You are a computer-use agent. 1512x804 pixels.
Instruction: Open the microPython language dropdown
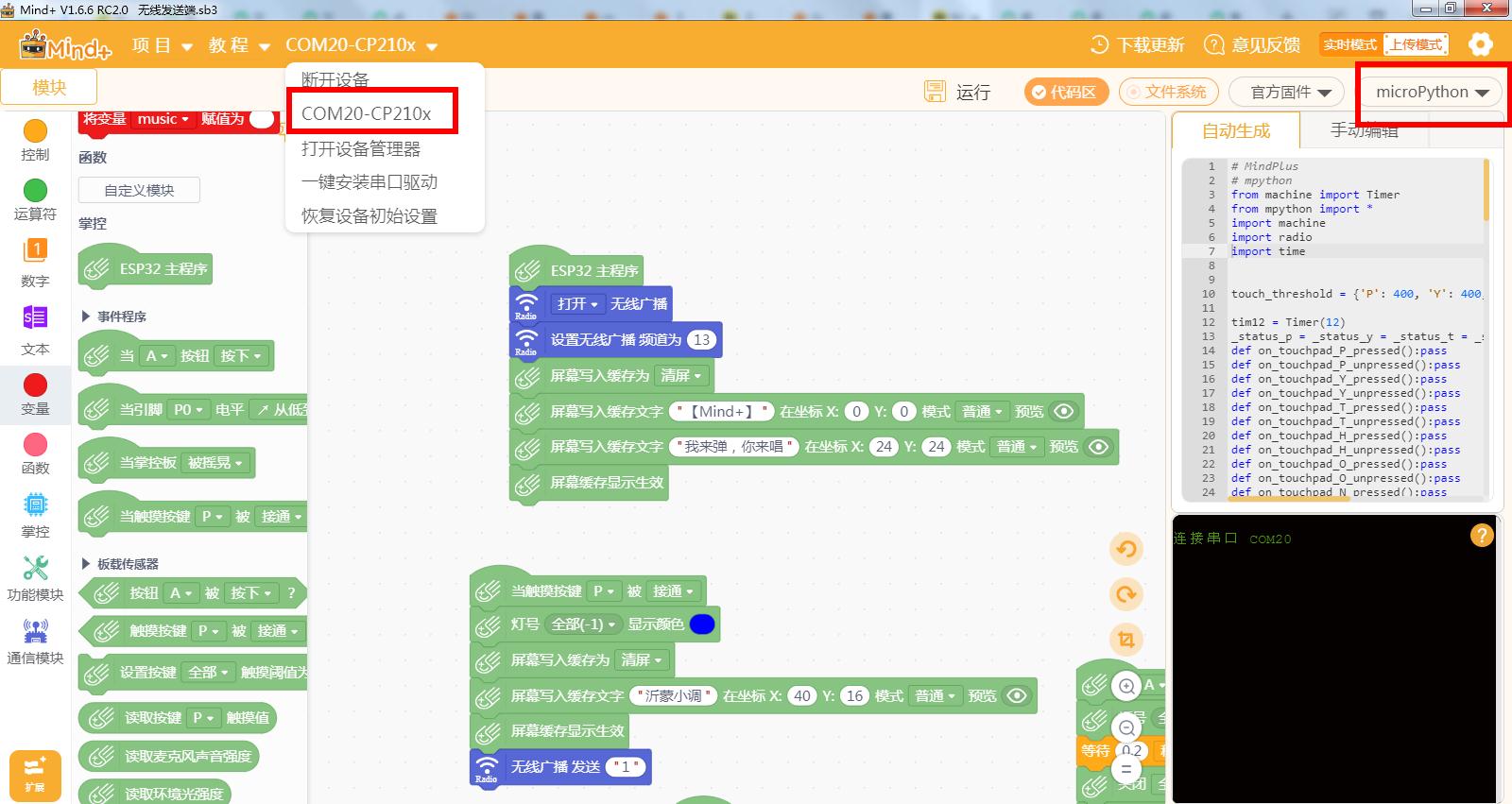pyautogui.click(x=1432, y=92)
